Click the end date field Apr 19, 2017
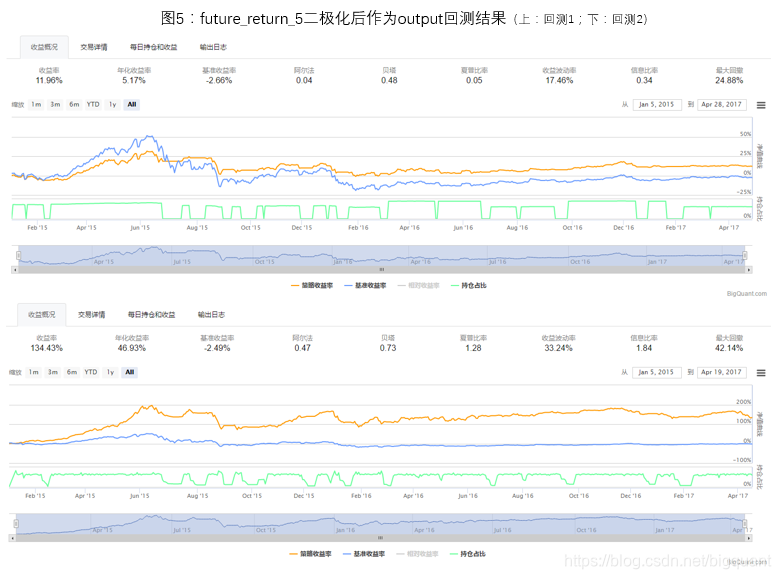The image size is (781, 579). pos(721,372)
